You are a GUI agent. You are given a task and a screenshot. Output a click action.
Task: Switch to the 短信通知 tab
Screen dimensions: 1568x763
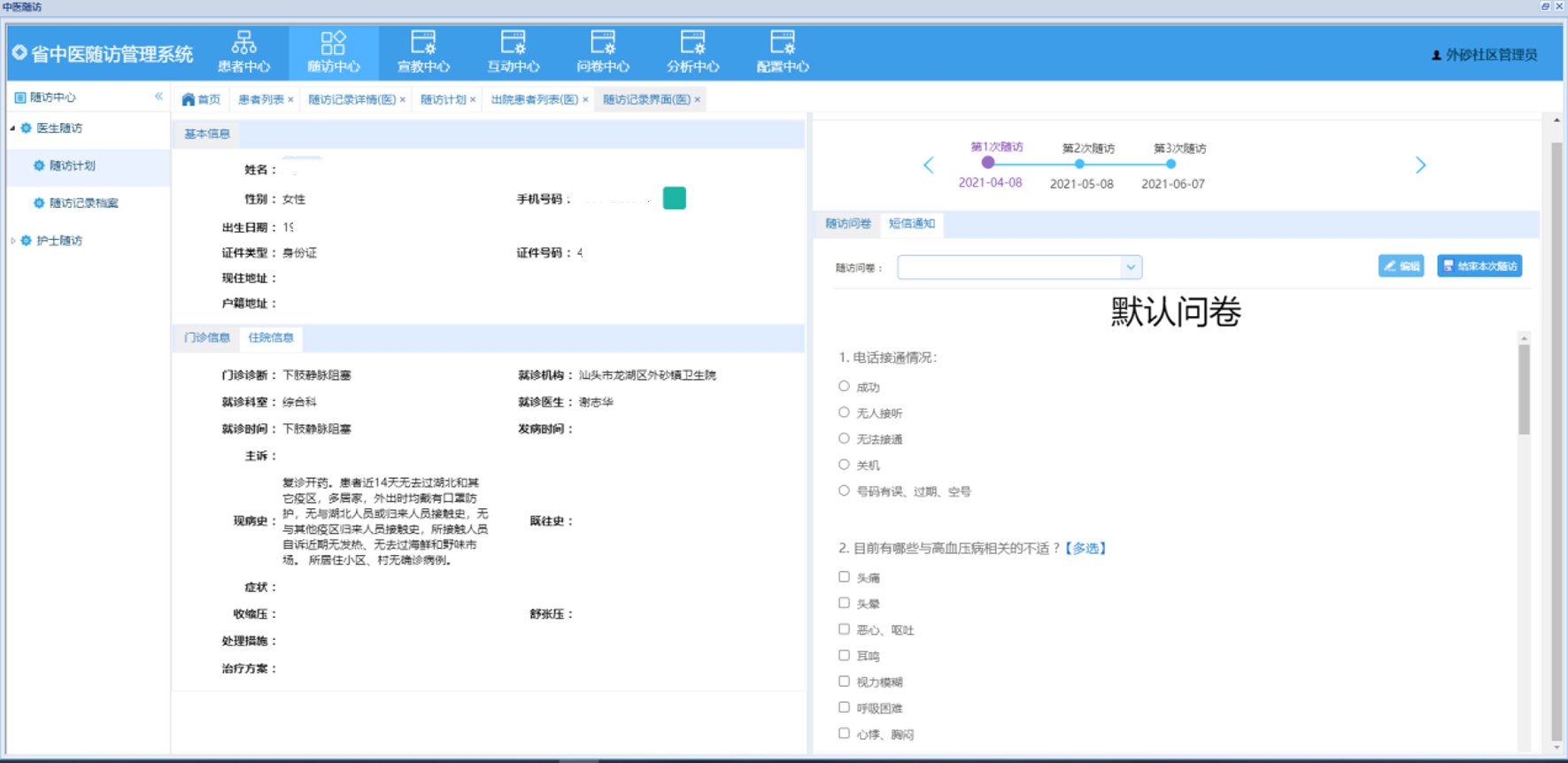pos(911,224)
